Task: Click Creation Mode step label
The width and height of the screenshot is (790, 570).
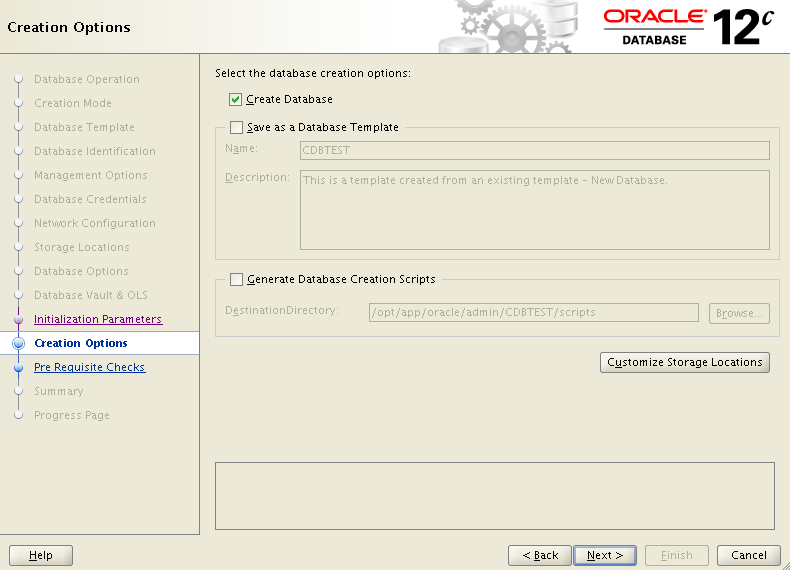Action: (x=73, y=103)
